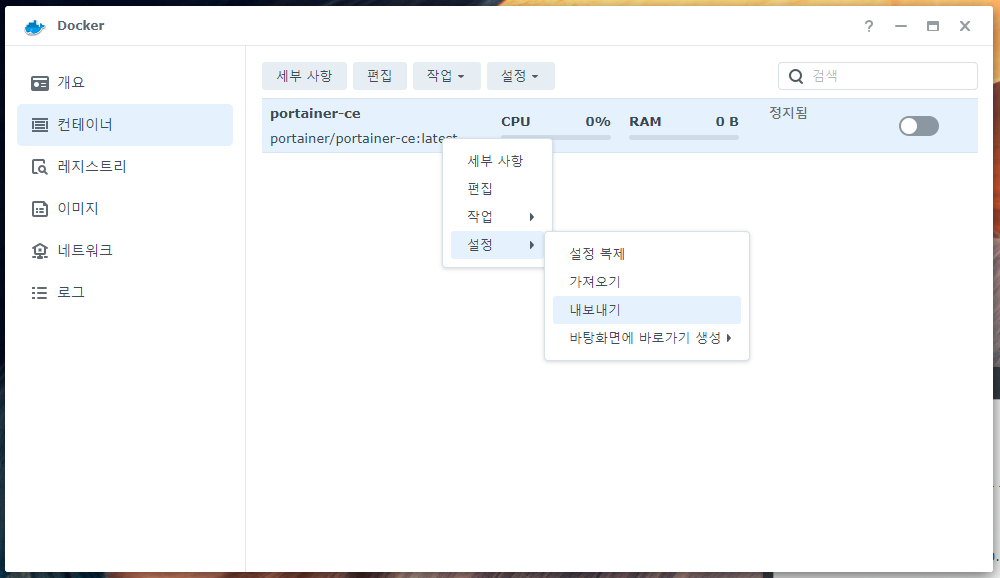The width and height of the screenshot is (1000, 578).
Task: Go to the 레지스트리 sidebar section
Action: [125, 167]
